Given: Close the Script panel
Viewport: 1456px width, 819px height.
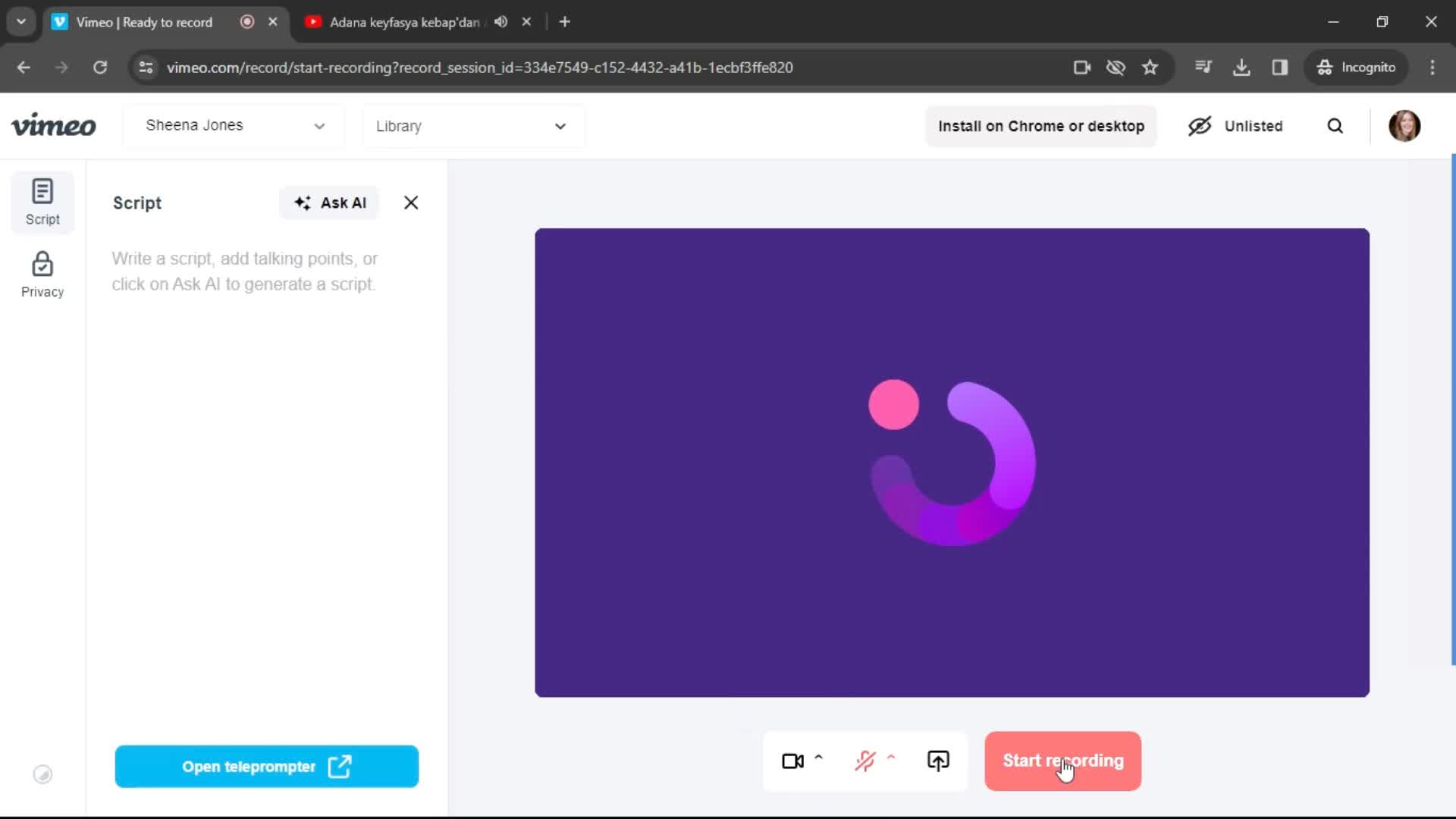Looking at the screenshot, I should (410, 202).
